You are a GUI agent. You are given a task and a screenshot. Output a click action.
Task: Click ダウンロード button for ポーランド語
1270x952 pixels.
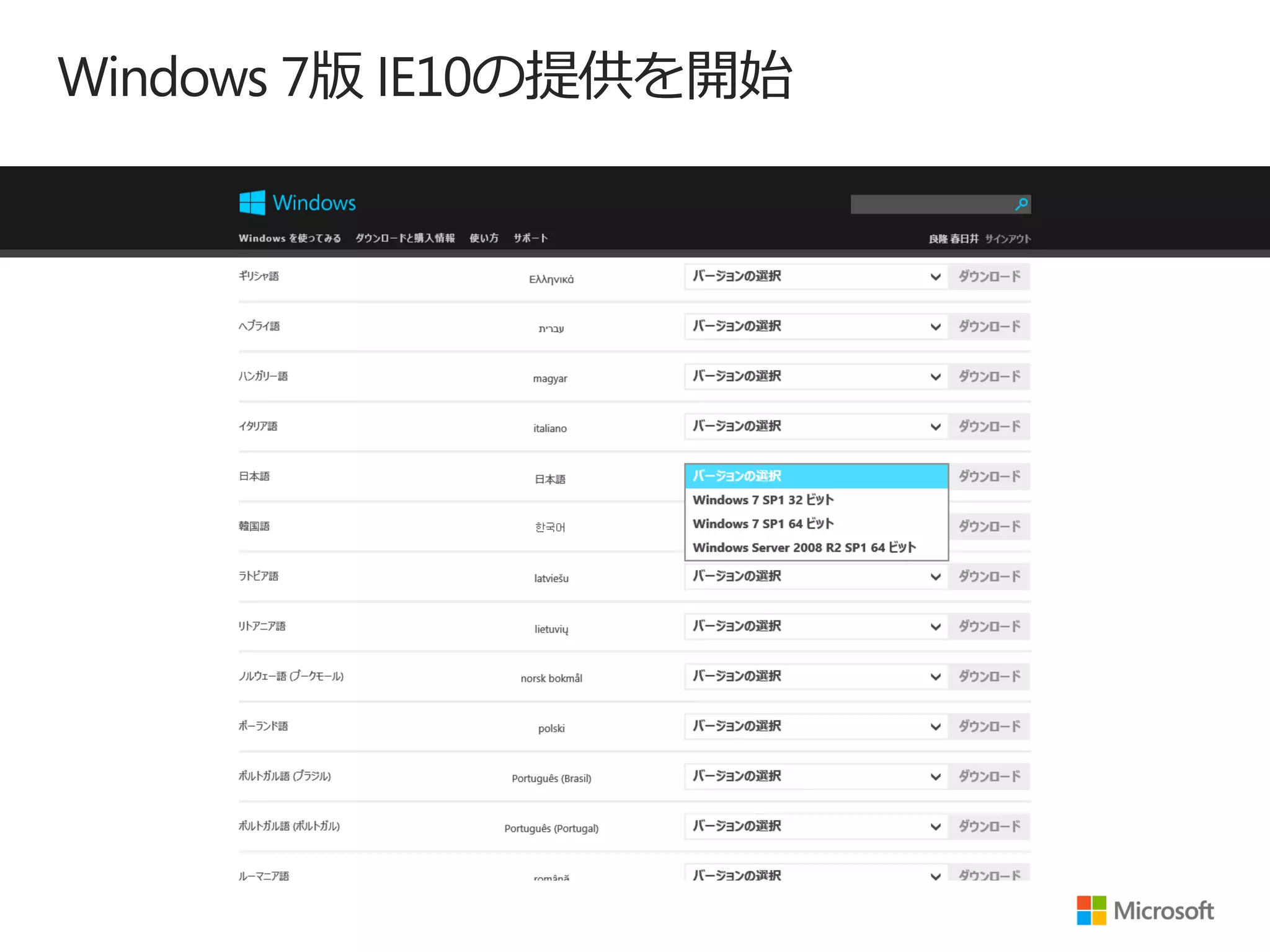pyautogui.click(x=990, y=726)
